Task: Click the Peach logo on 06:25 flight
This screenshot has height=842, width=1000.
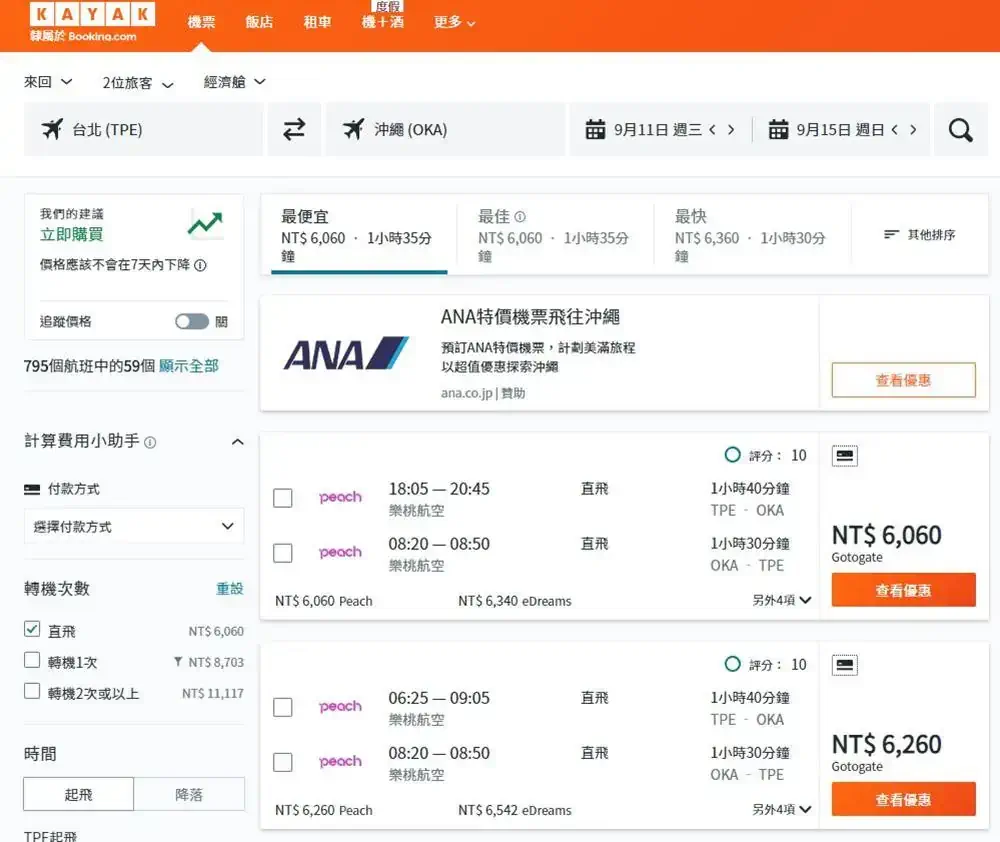Action: pos(340,706)
